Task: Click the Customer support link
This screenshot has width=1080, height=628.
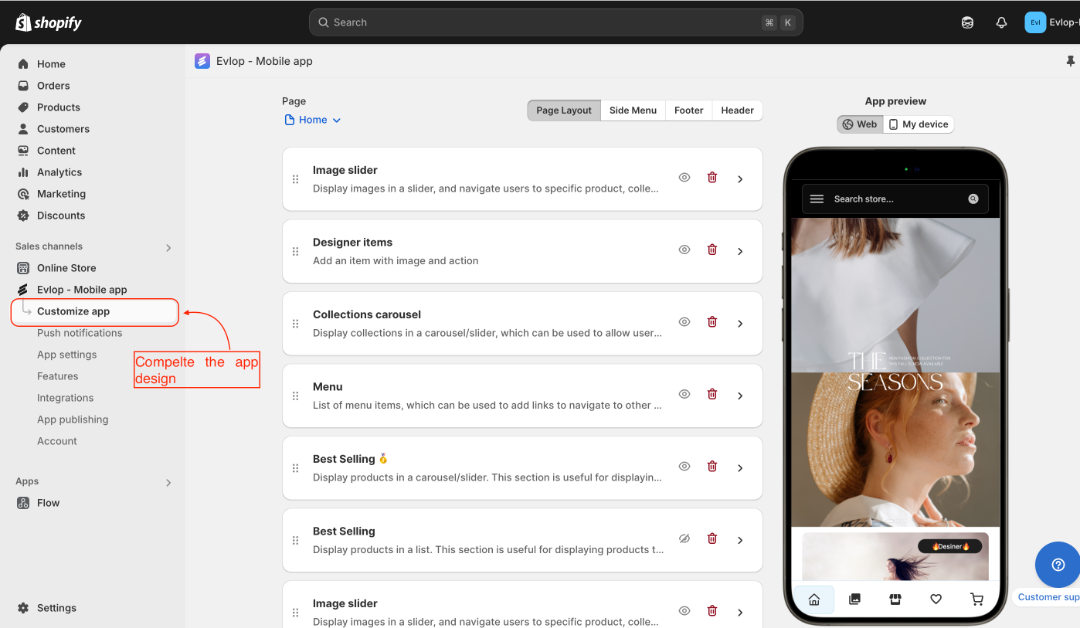Action: (x=1047, y=597)
